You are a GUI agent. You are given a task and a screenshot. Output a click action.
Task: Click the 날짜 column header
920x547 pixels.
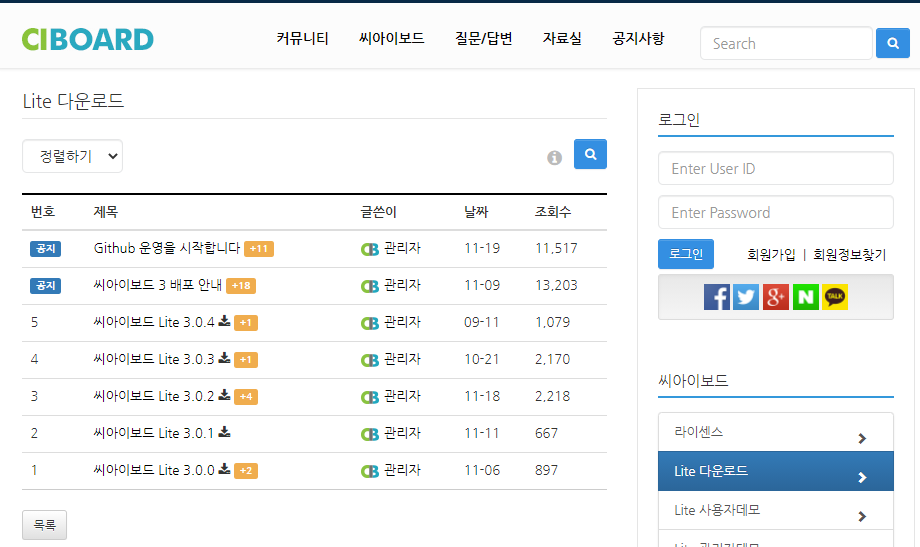476,212
